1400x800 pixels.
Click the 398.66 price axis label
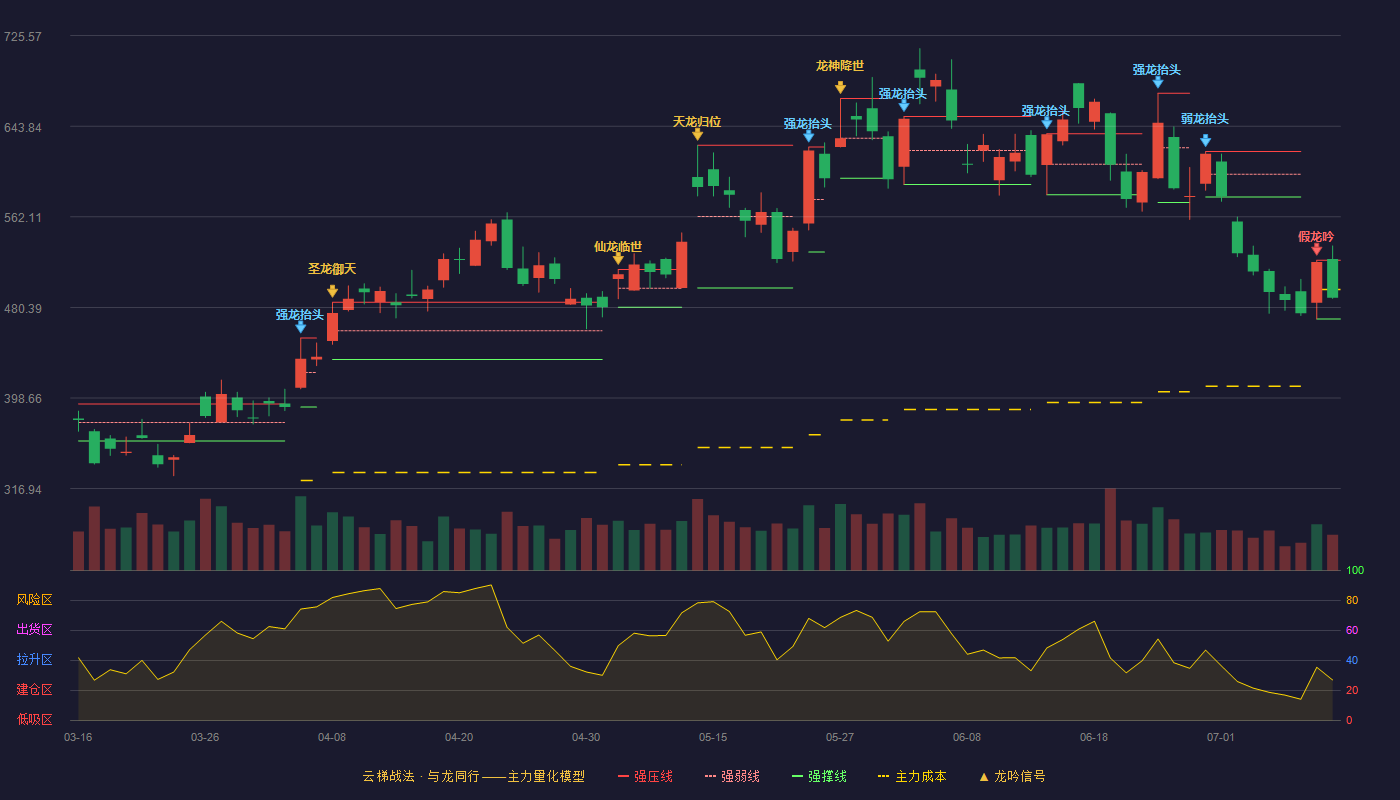tap(22, 399)
